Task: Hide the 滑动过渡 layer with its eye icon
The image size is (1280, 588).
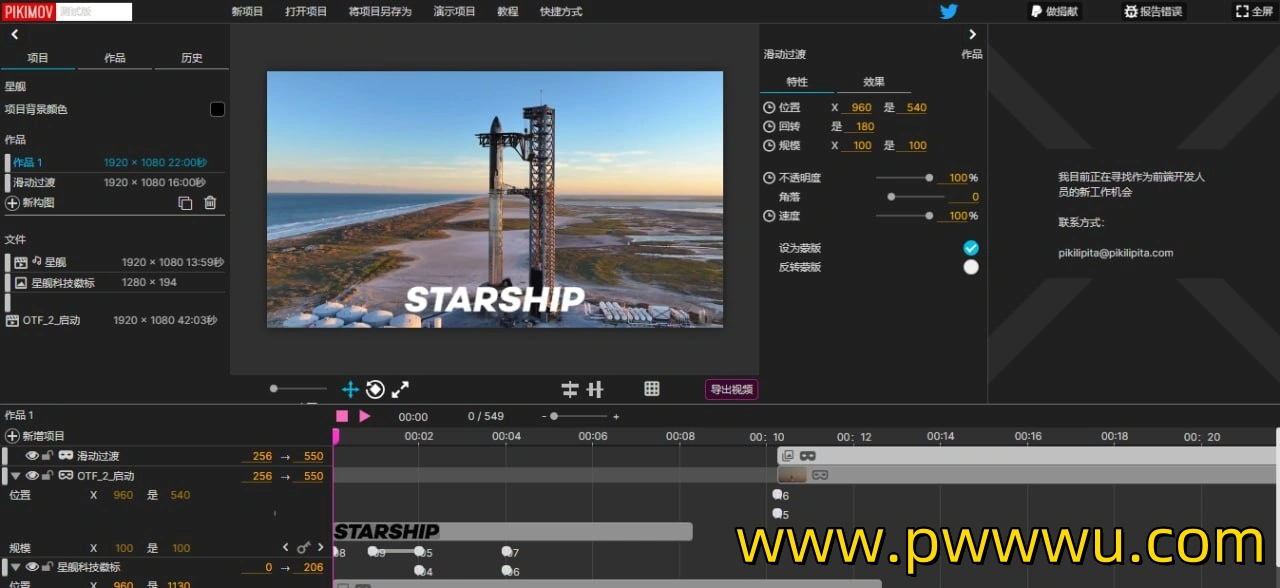Action: [32, 456]
